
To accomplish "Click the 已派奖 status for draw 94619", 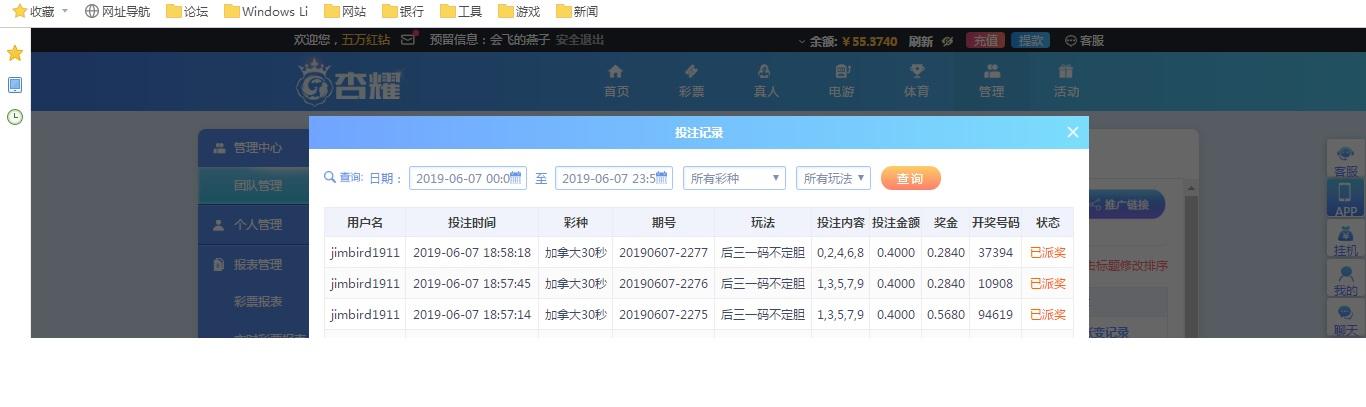I will point(1048,314).
